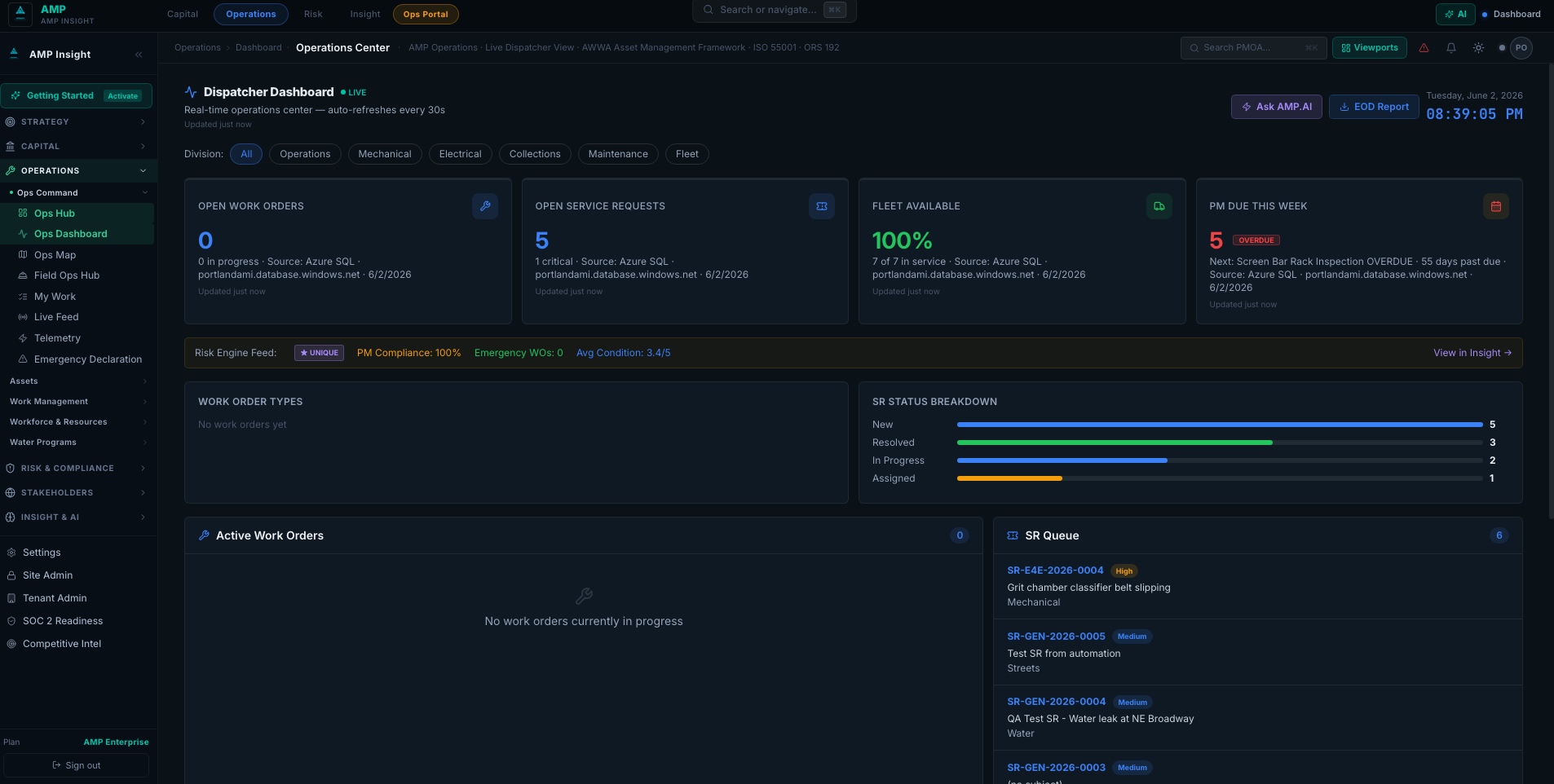Screen dimensions: 1554x784
Task: Collapse the Operations section chevron
Action: [x=143, y=171]
